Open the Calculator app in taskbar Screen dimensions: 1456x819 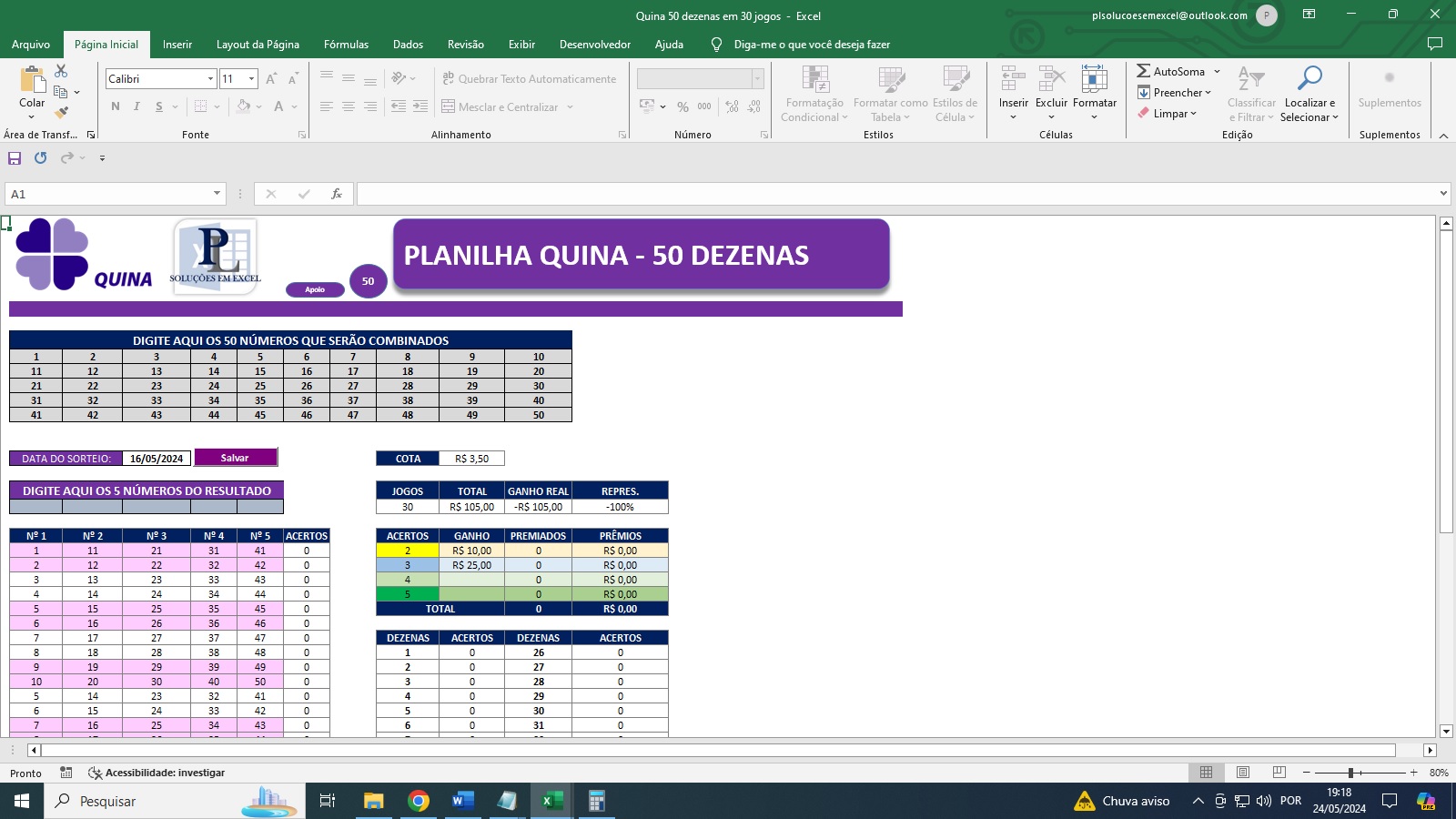coord(596,801)
